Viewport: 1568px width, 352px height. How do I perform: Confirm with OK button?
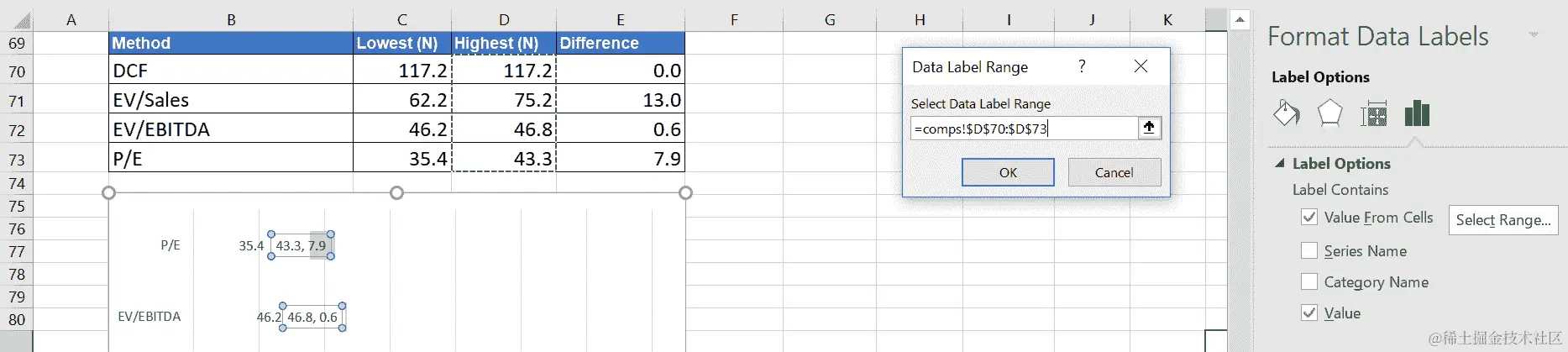click(1008, 172)
